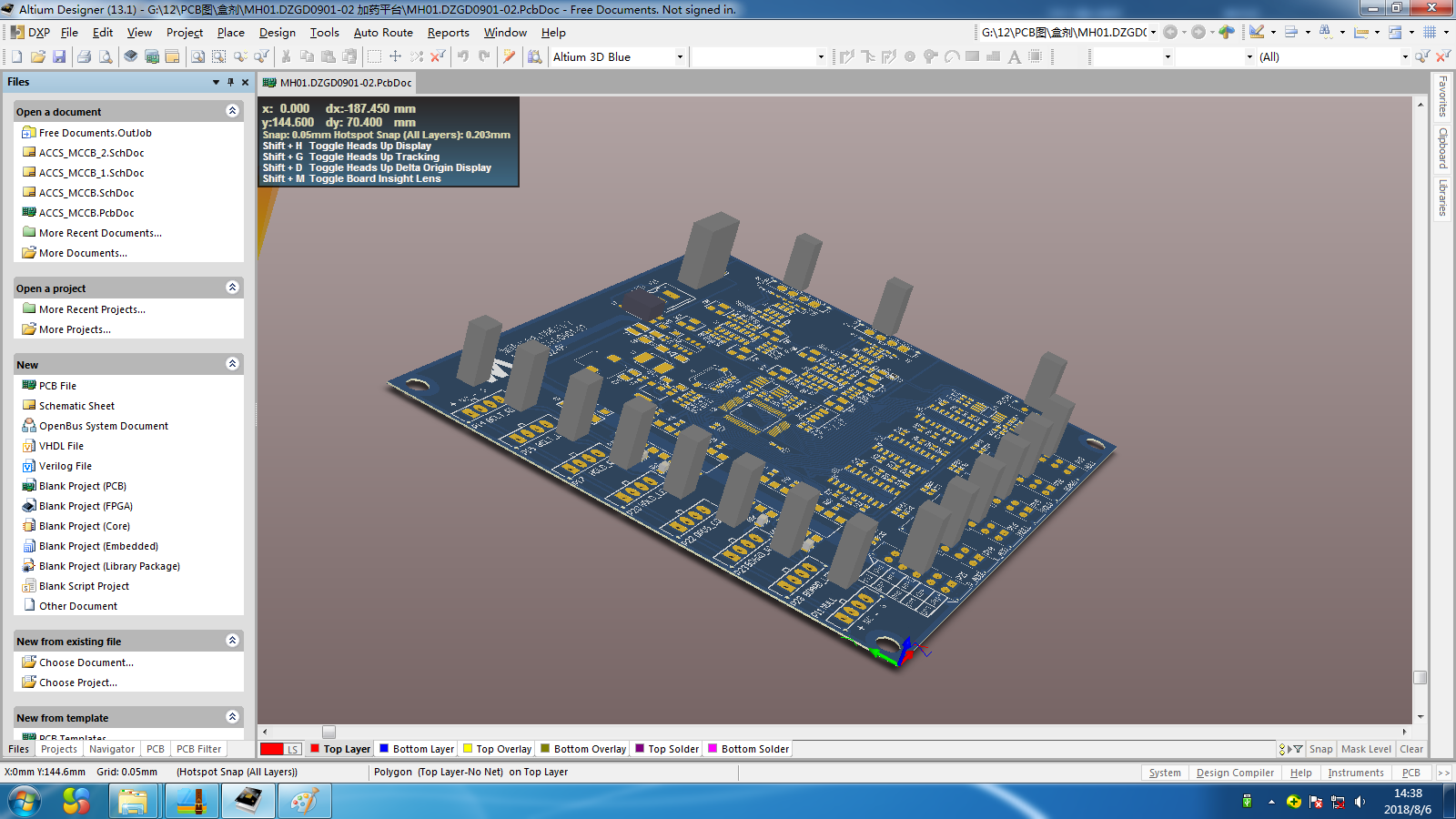This screenshot has width=1456, height=819.
Task: Select the Bottom Layer tab
Action: (417, 749)
